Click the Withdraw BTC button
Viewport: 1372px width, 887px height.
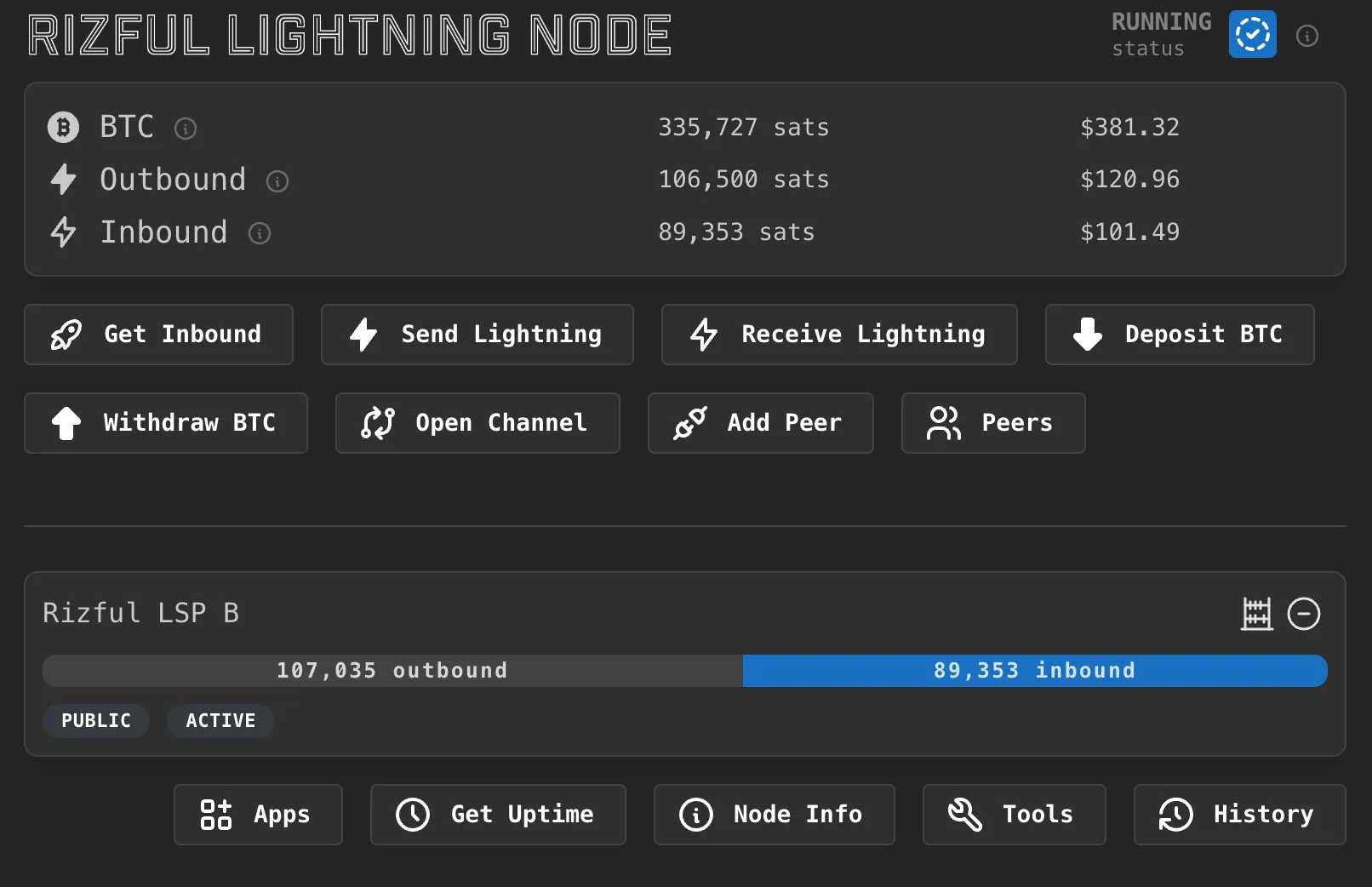pos(165,423)
